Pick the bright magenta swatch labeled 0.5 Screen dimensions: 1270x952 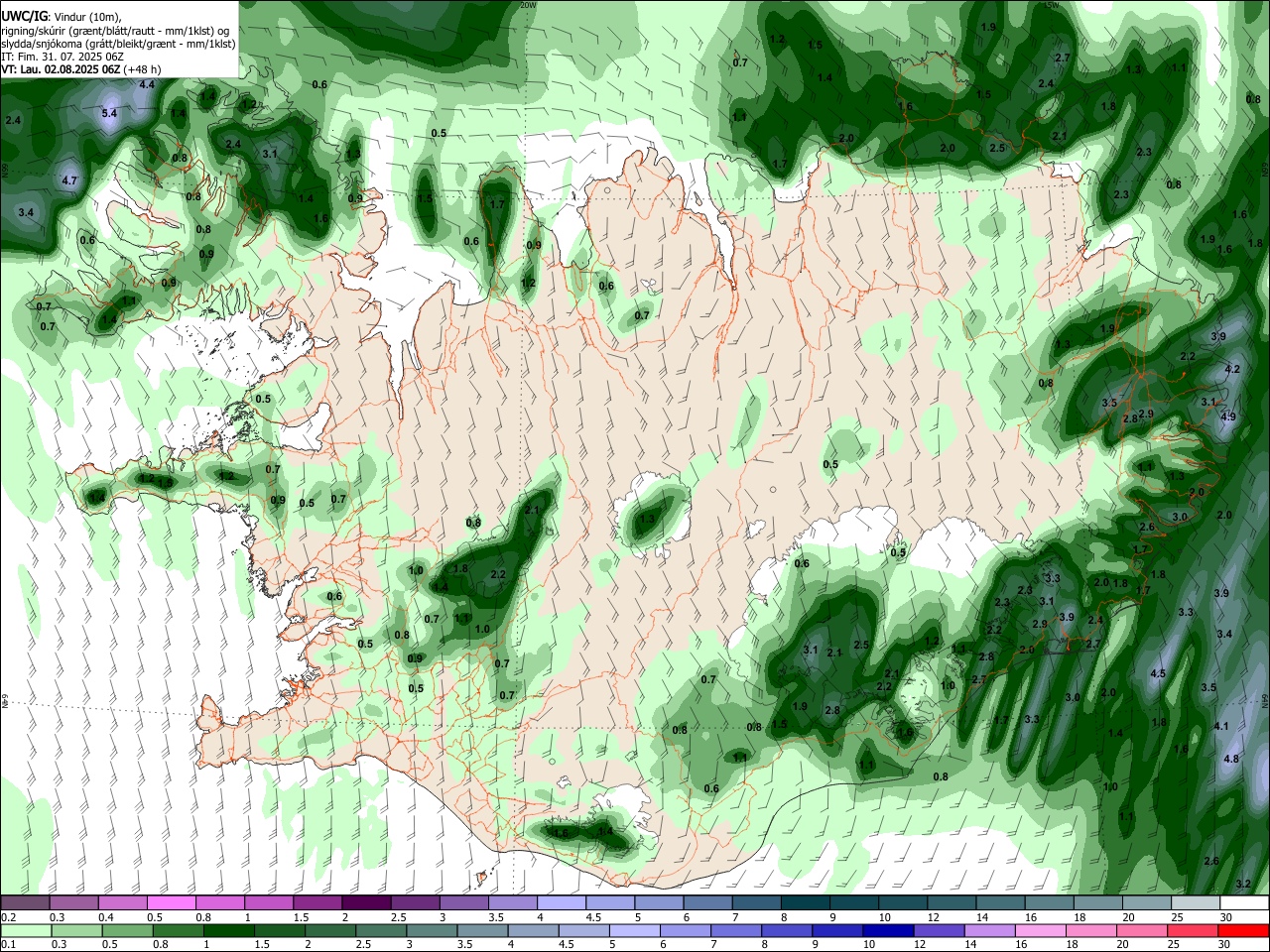171,903
